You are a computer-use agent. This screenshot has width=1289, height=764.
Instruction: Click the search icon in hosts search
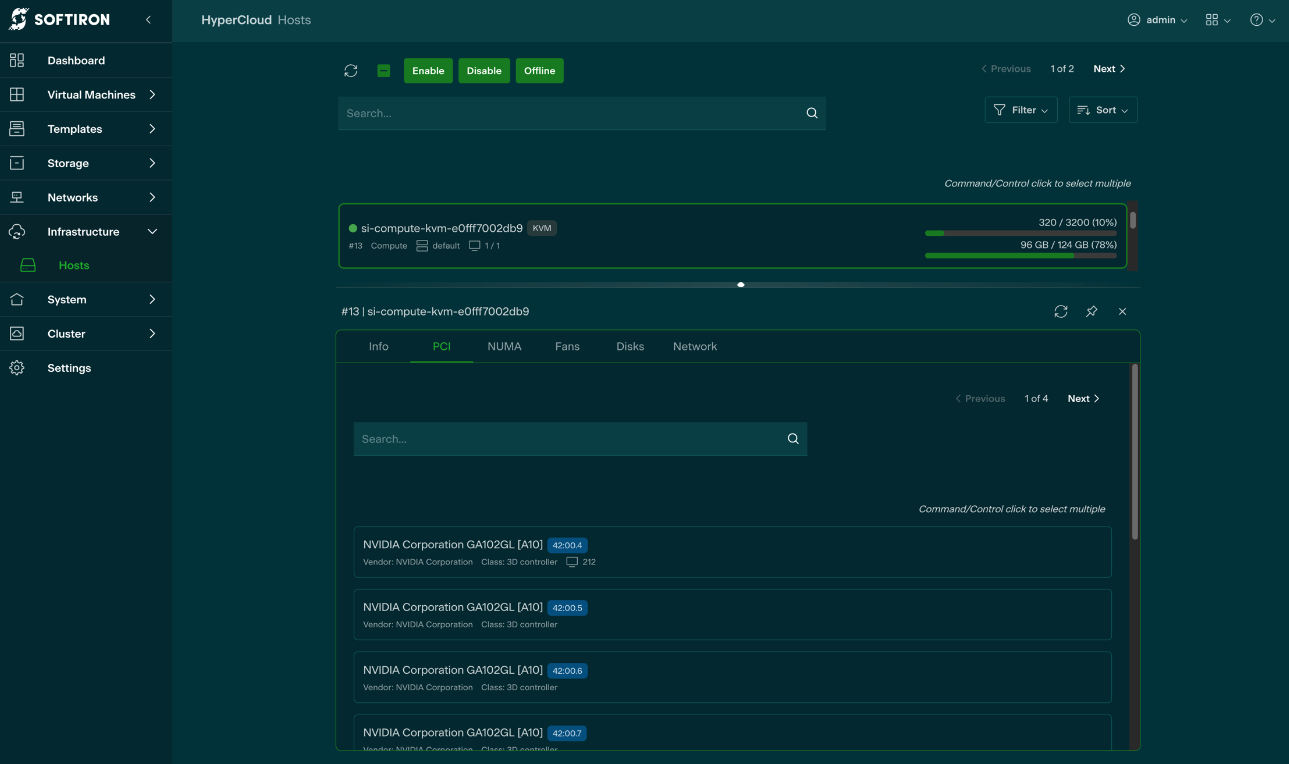click(812, 114)
